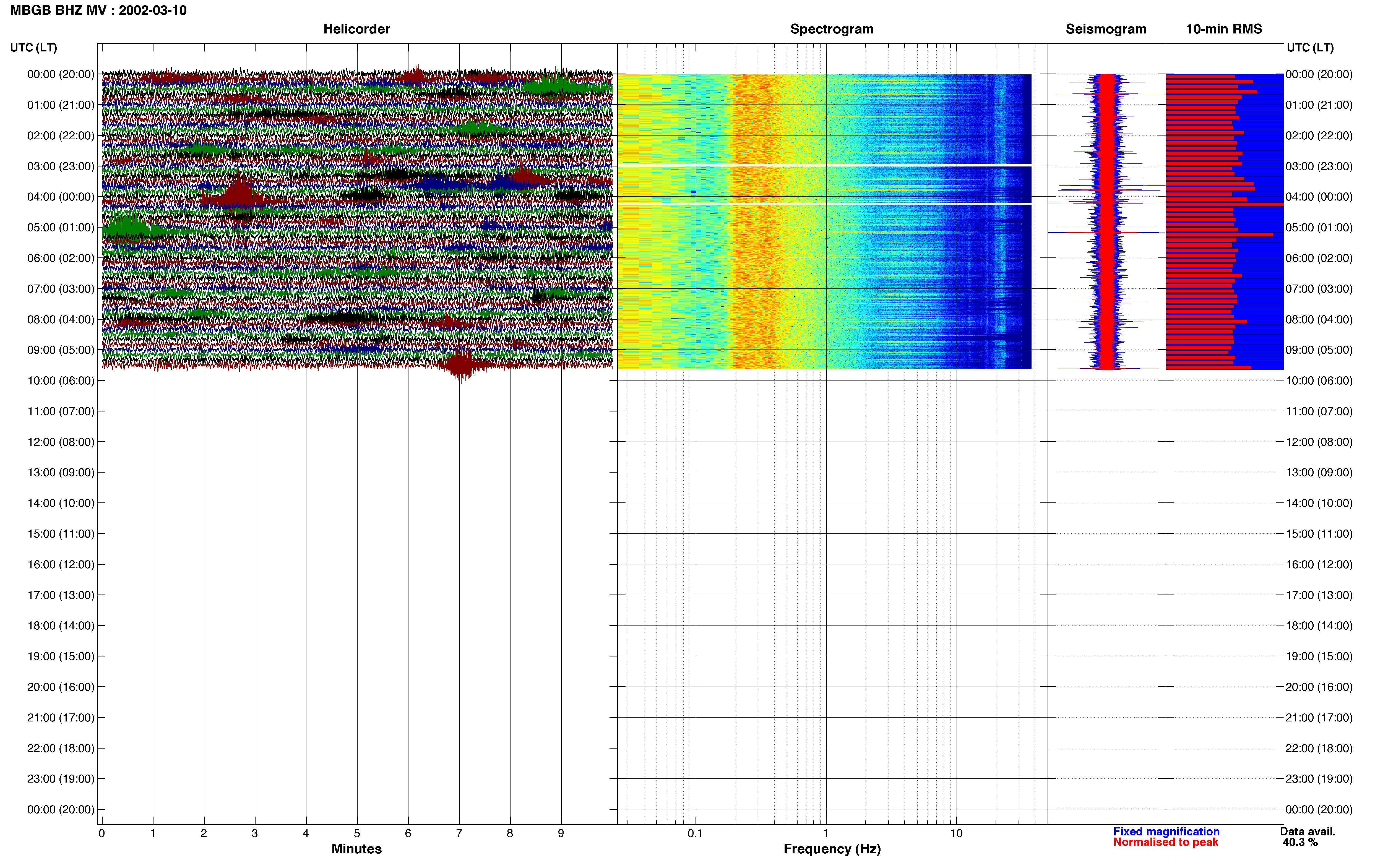The width and height of the screenshot is (1388, 868).
Task: Click the left '07:00 (03:00)' time label
Action: (61, 289)
